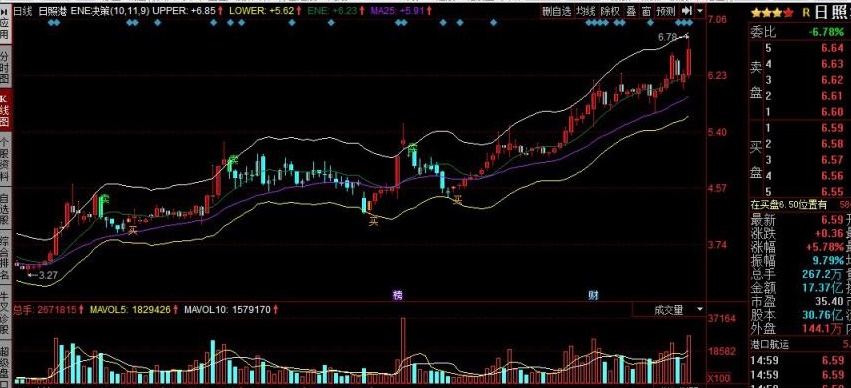
Task: Select the sell level 1 price 6.60
Action: (x=832, y=112)
